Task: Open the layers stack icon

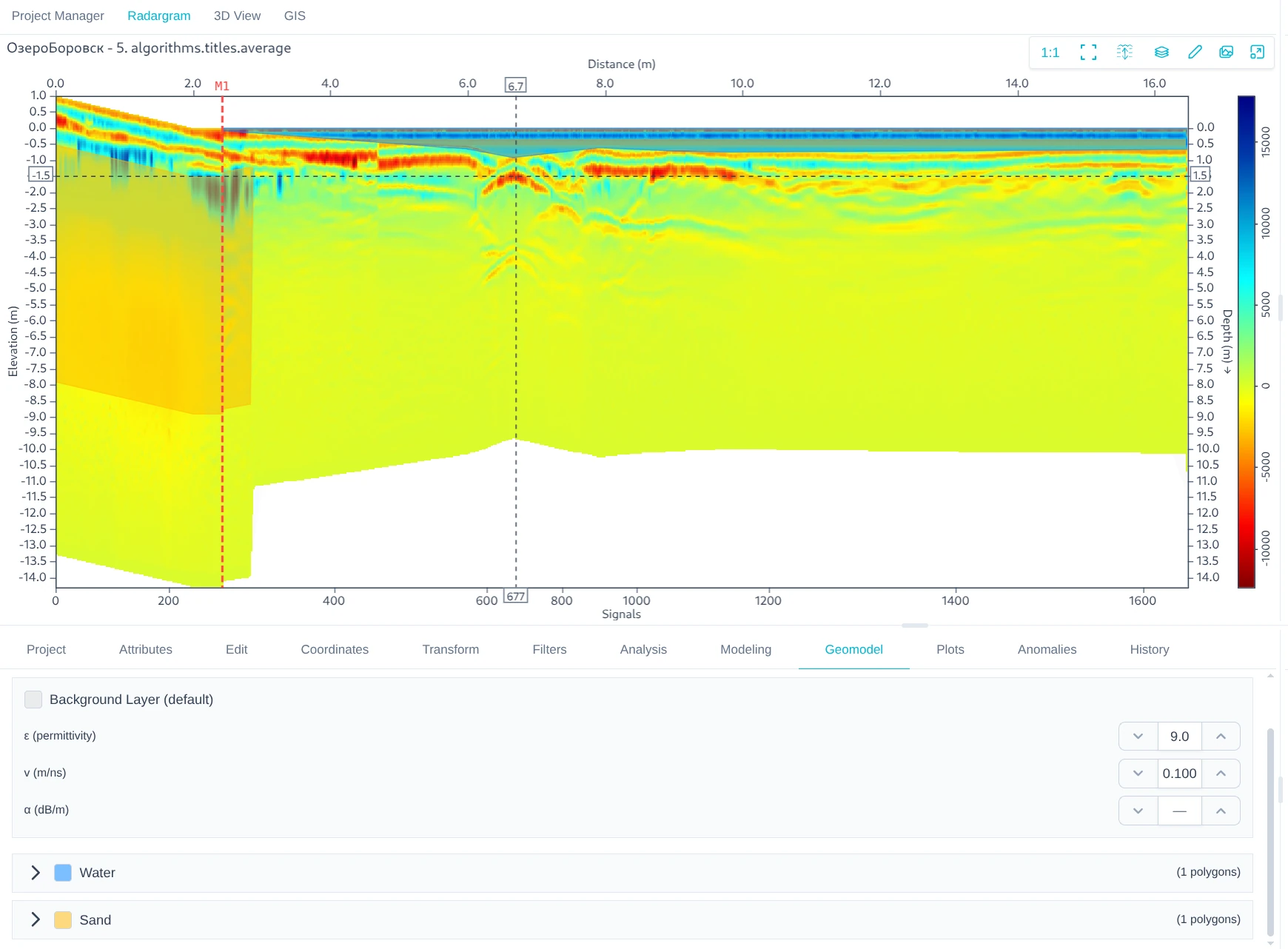Action: (1161, 53)
